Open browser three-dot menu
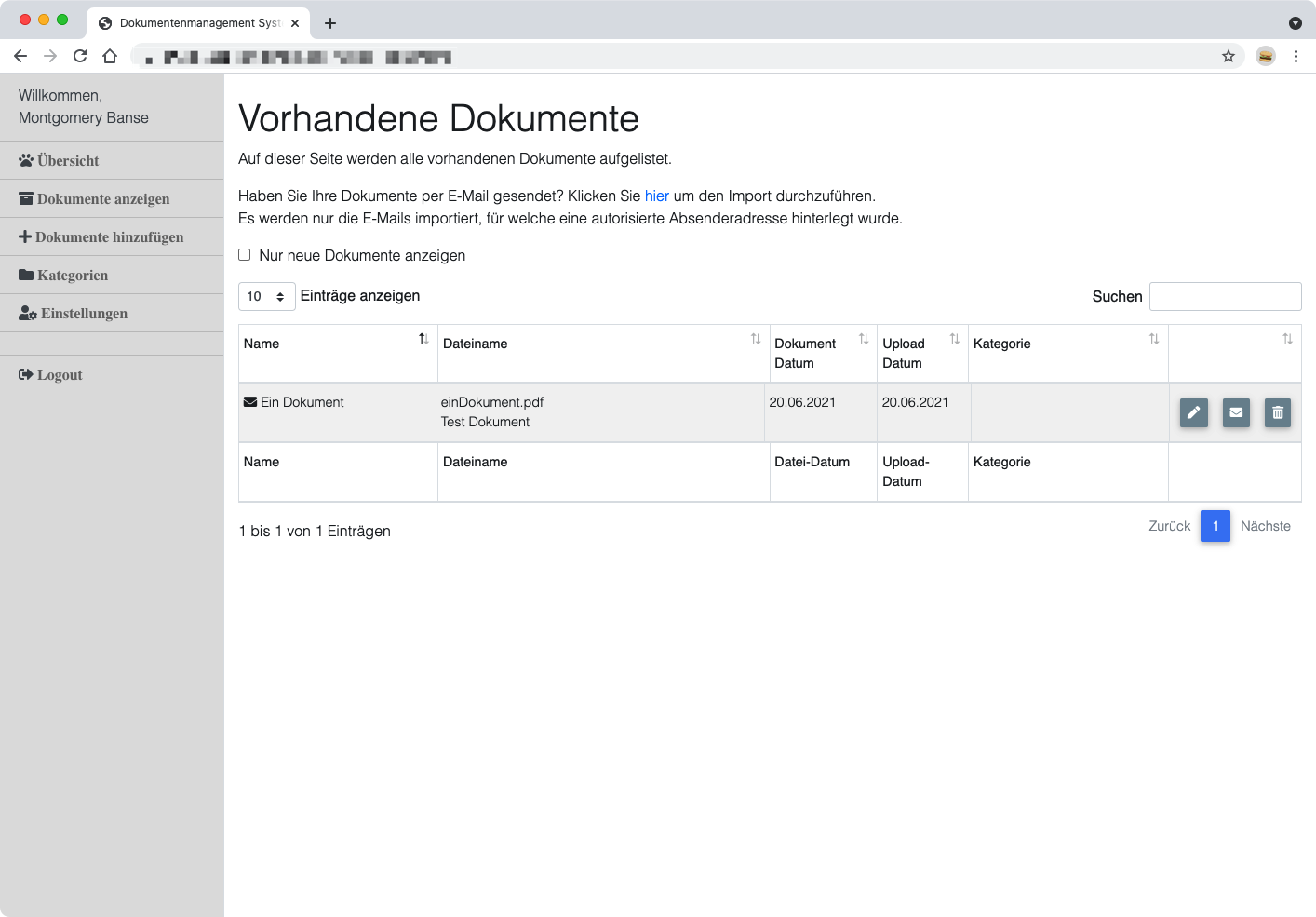This screenshot has height=917, width=1316. pyautogui.click(x=1296, y=56)
